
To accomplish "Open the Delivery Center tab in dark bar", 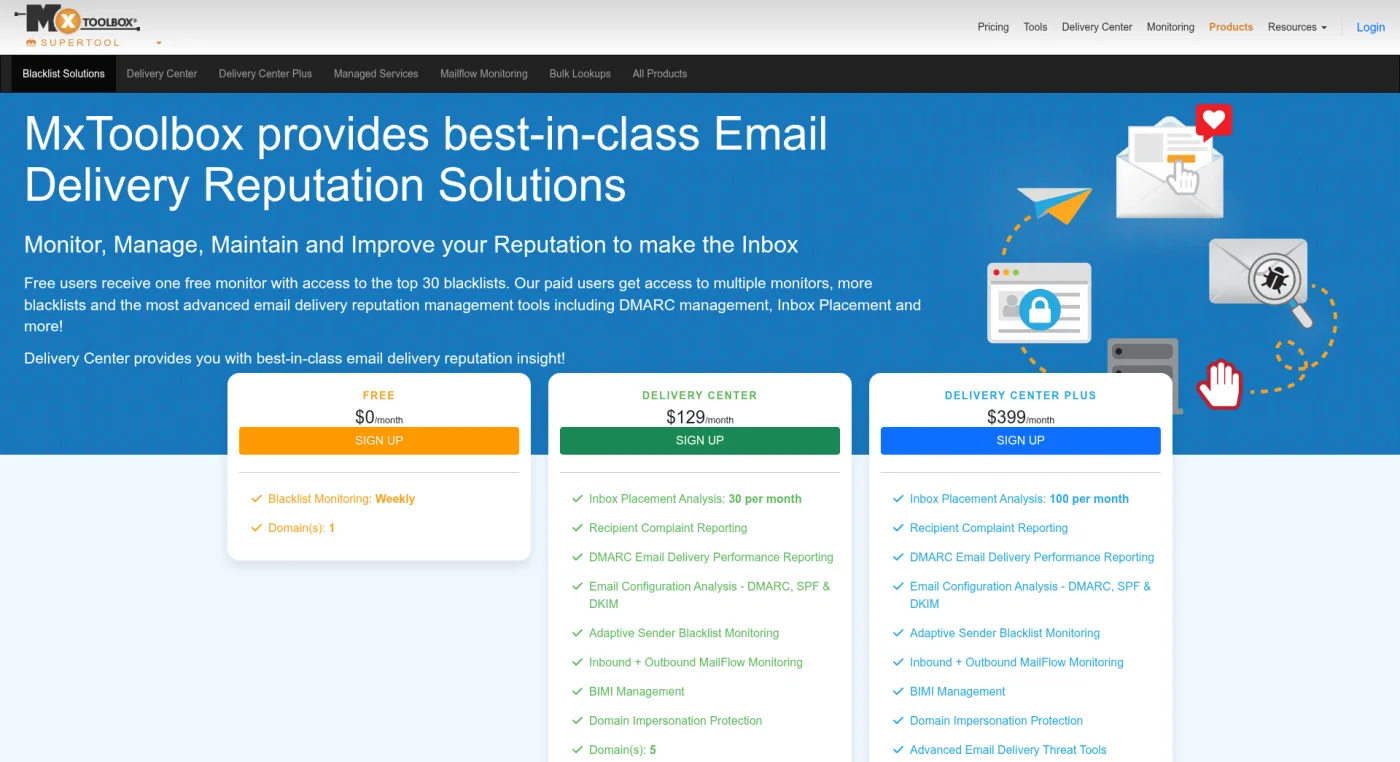I will (162, 74).
